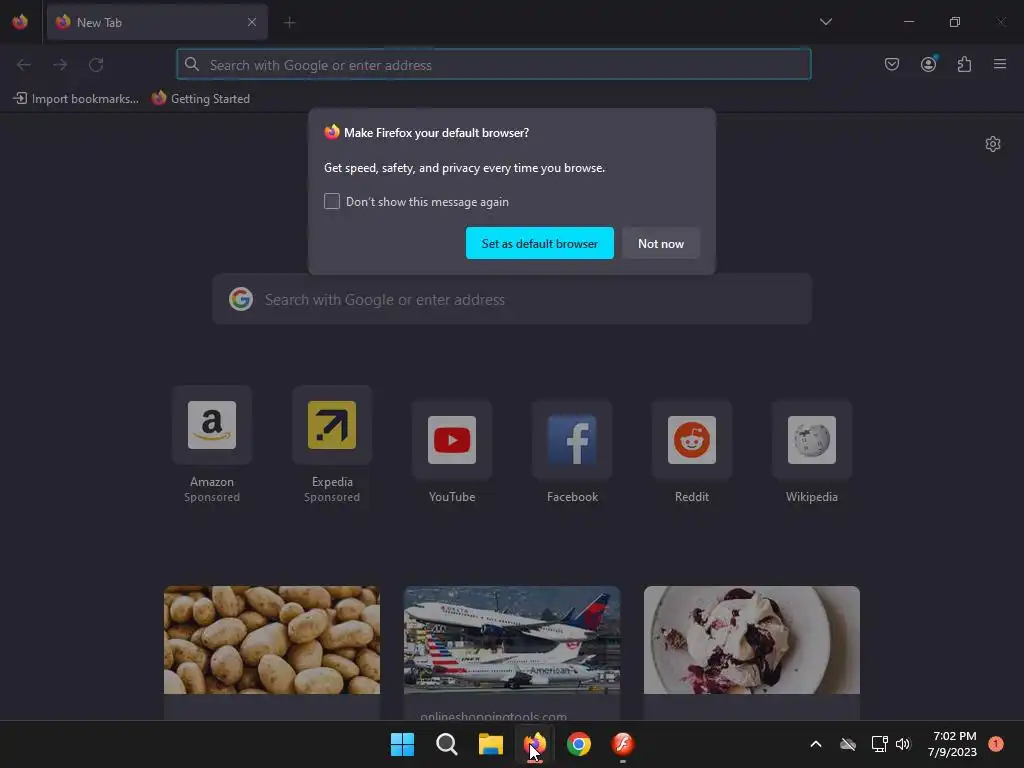Open the Firefox account icon
Image resolution: width=1024 pixels, height=768 pixels.
point(928,64)
